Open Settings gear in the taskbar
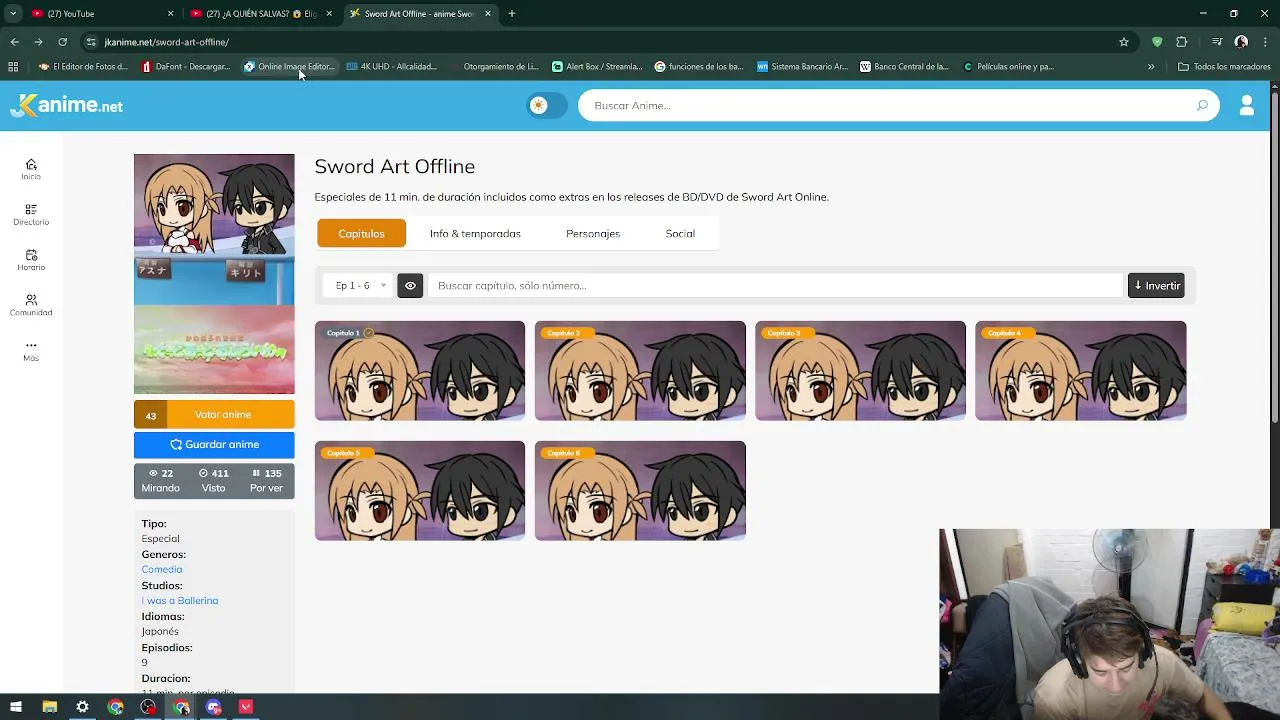This screenshot has width=1280, height=720. pos(82,707)
